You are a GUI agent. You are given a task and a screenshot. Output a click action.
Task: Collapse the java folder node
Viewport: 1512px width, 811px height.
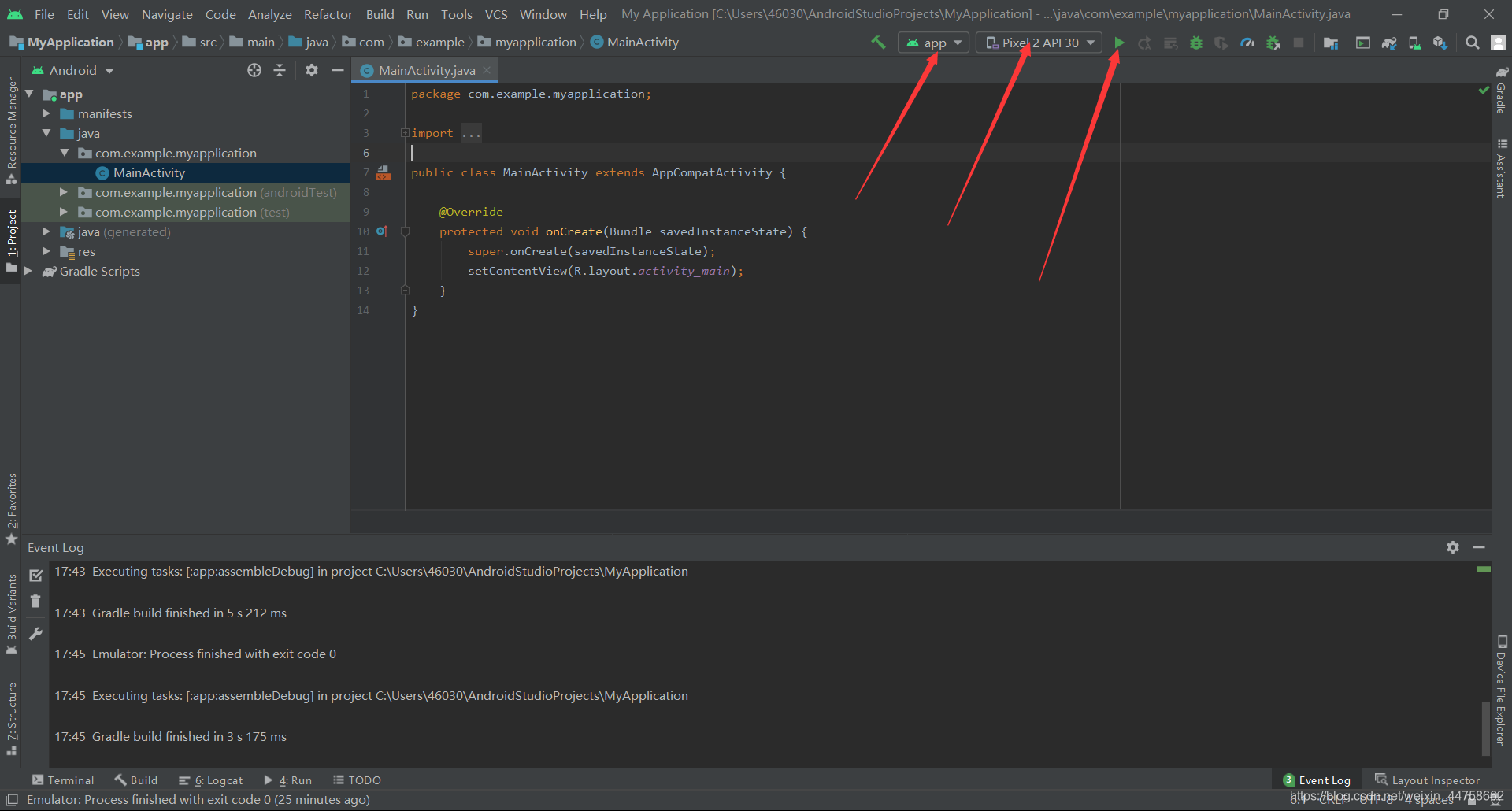[x=46, y=133]
